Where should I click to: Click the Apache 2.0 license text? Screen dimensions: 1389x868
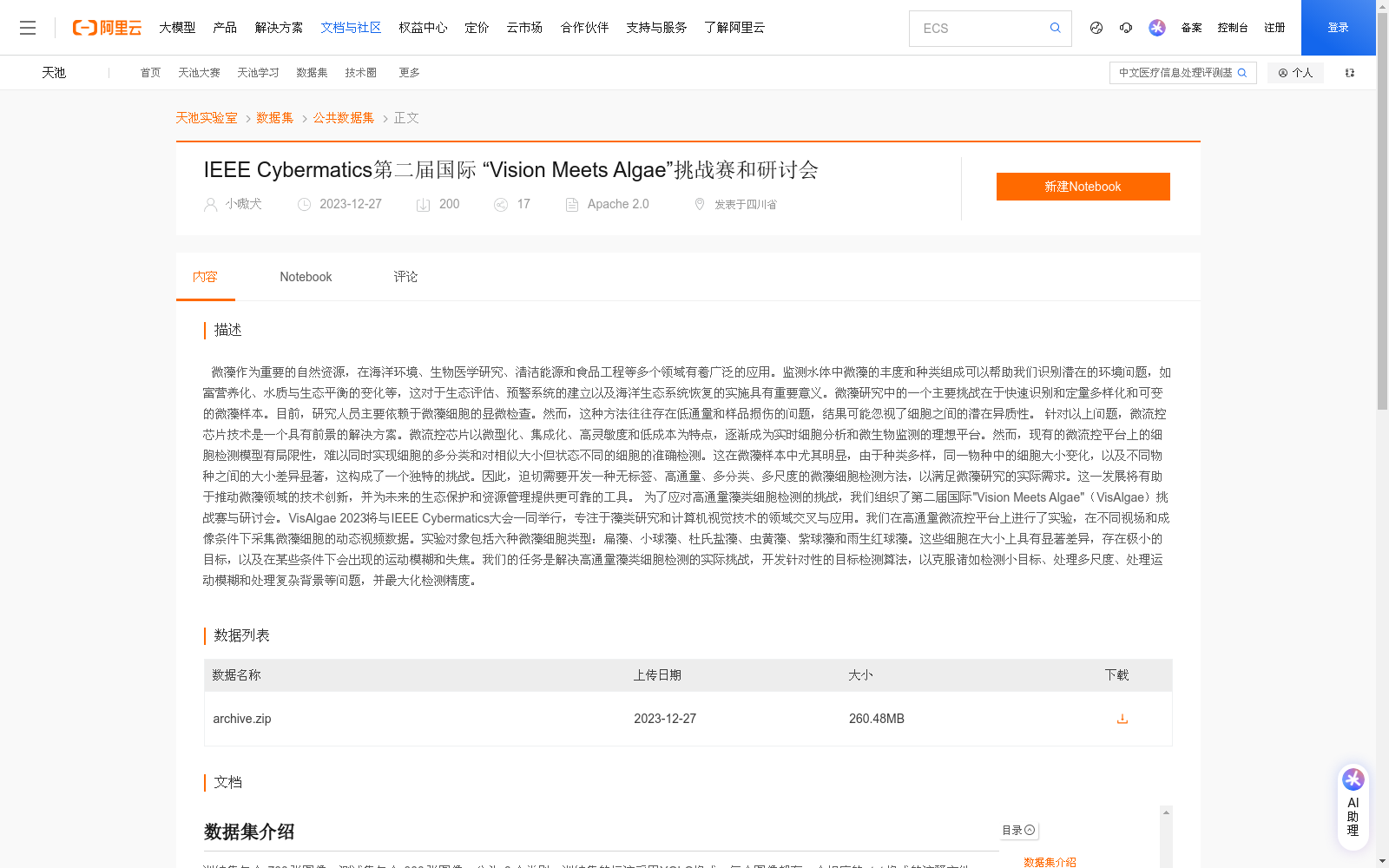click(x=618, y=204)
